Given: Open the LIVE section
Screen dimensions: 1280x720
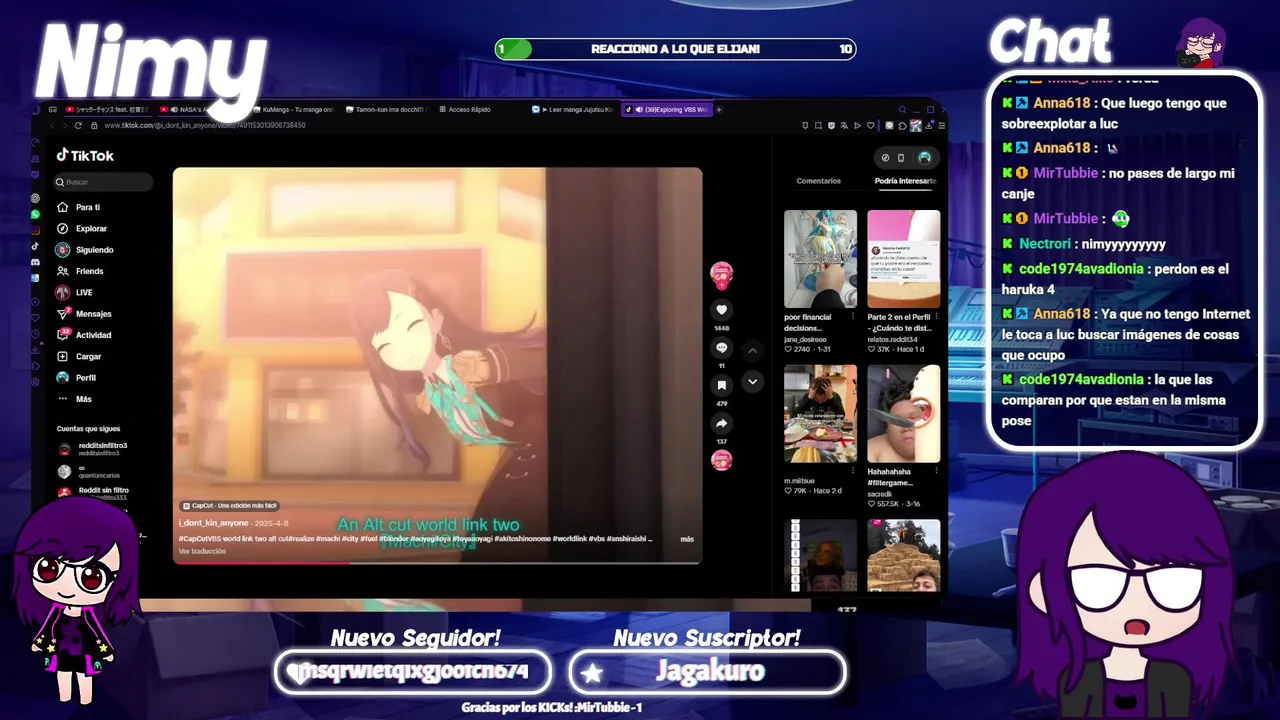Looking at the screenshot, I should tap(75, 292).
